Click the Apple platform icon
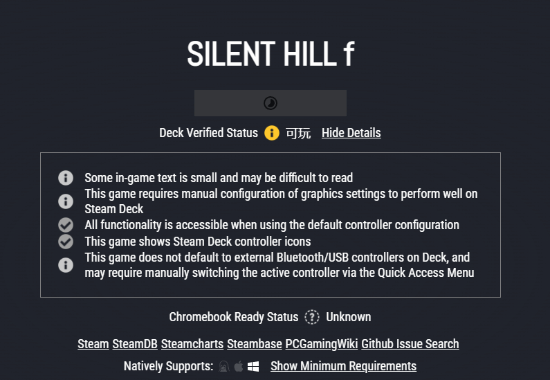The width and height of the screenshot is (550, 380). click(x=239, y=367)
